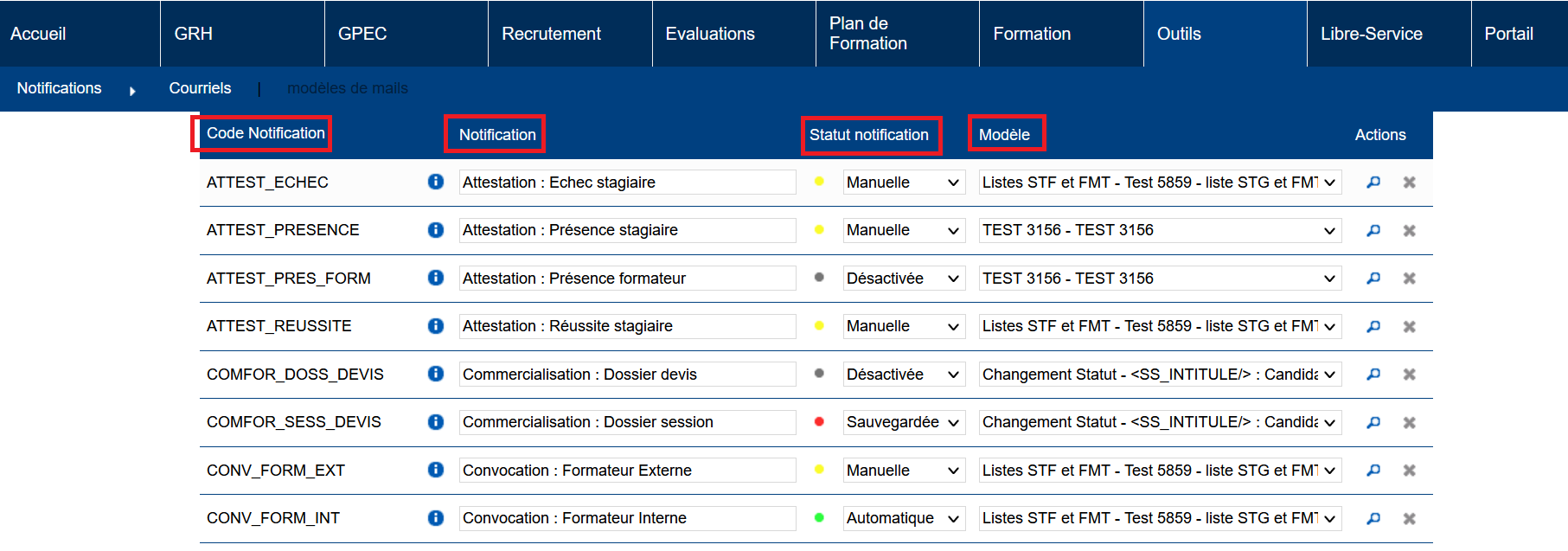
Task: Open status dropdown for ATTEST_ECHEC row
Action: (x=903, y=183)
